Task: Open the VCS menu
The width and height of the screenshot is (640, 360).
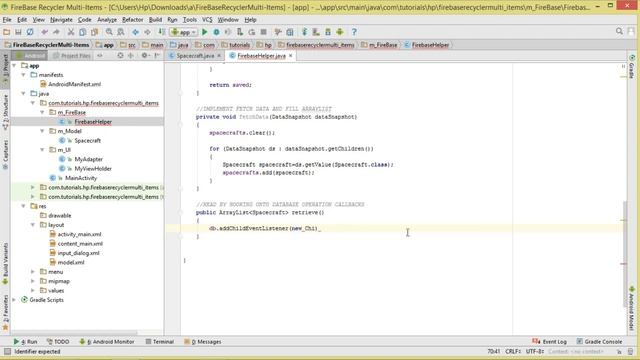Action: click(207, 20)
